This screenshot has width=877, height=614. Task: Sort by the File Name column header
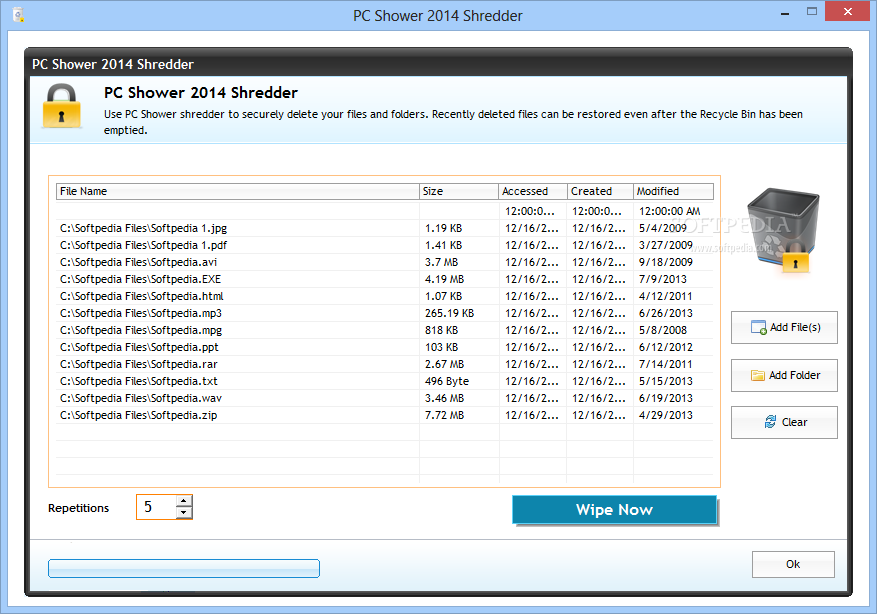(238, 191)
